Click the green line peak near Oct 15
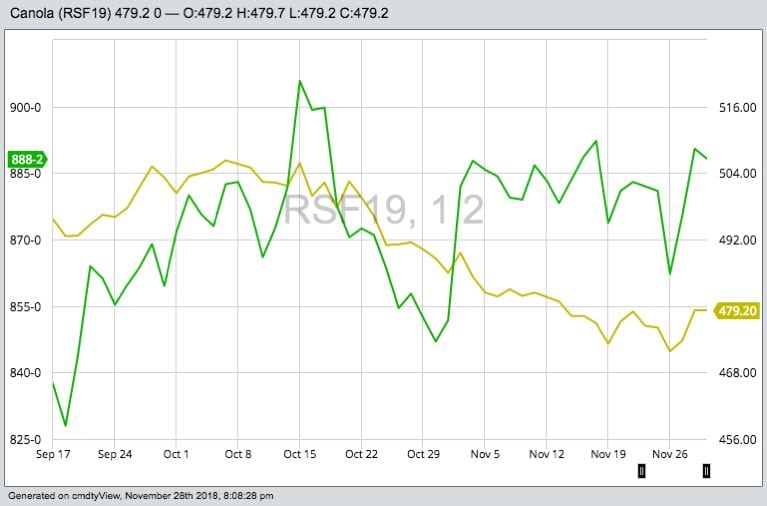Image resolution: width=767 pixels, height=506 pixels. [300, 81]
